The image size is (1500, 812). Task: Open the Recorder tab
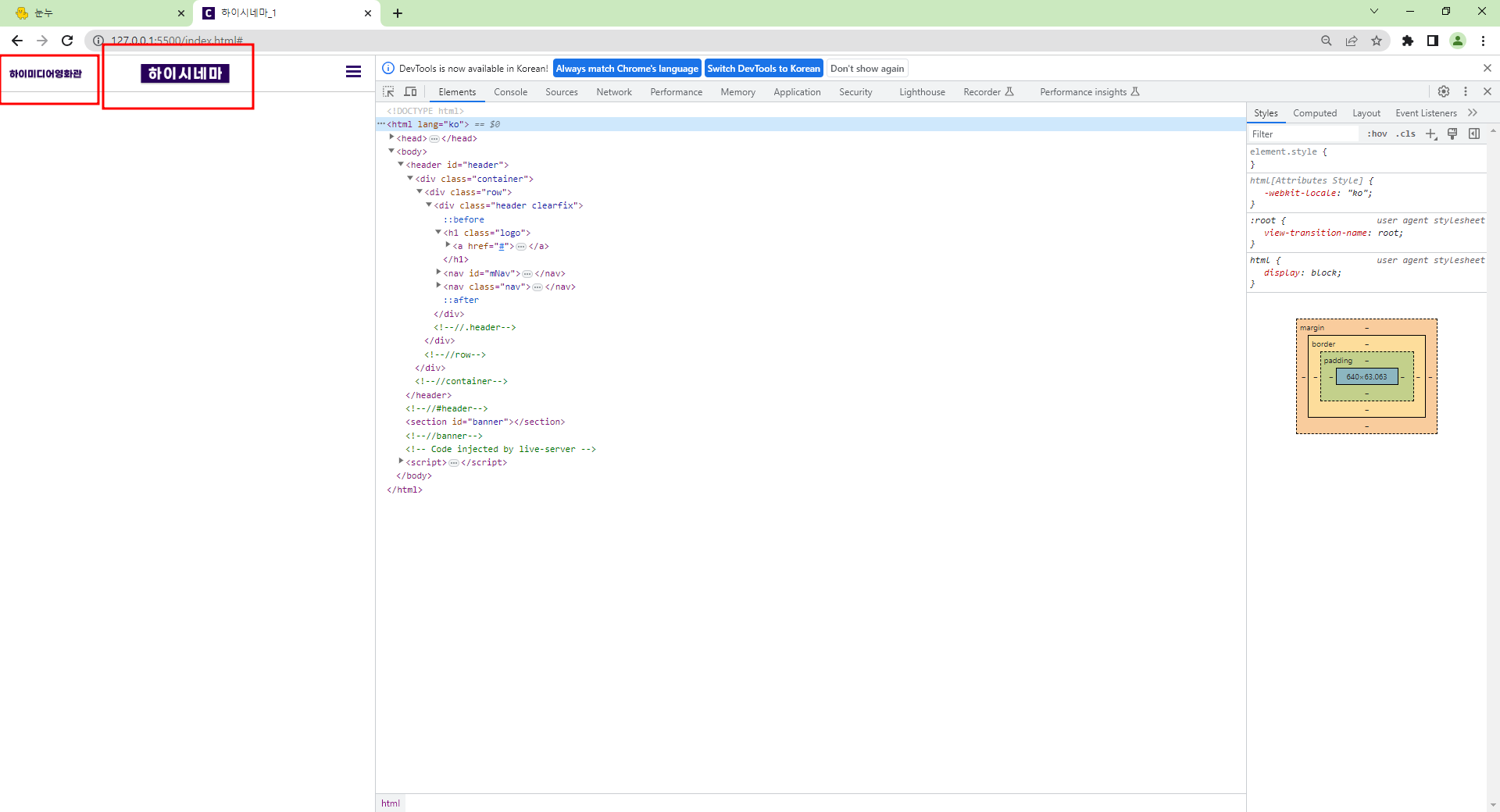988,92
